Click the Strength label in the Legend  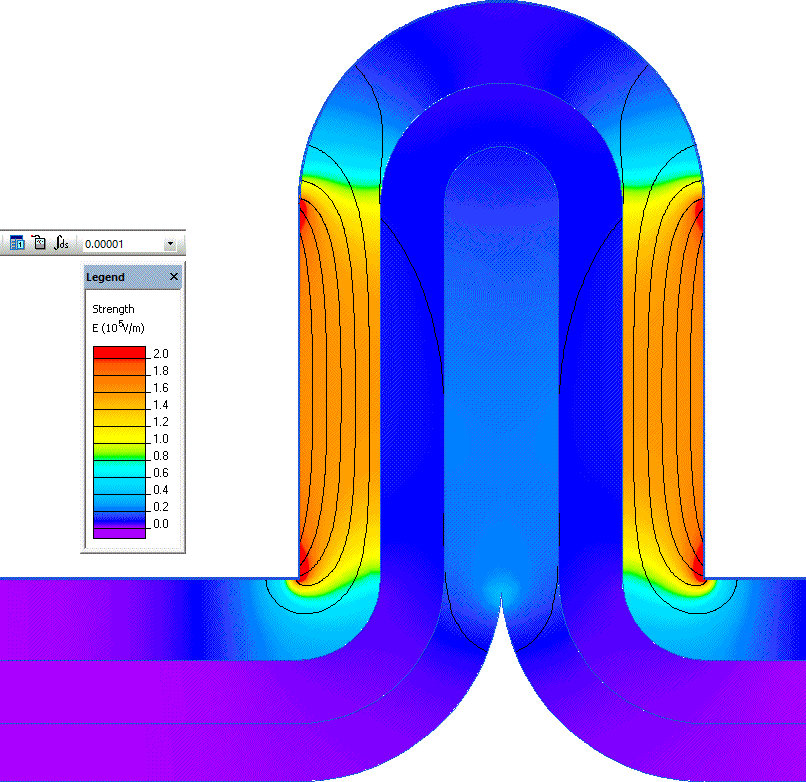113,308
